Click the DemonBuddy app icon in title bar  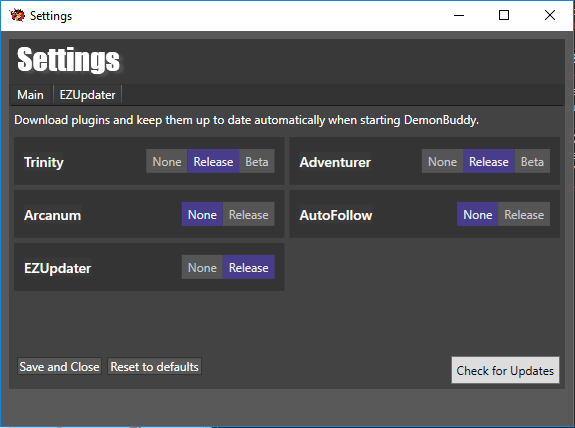(17, 15)
